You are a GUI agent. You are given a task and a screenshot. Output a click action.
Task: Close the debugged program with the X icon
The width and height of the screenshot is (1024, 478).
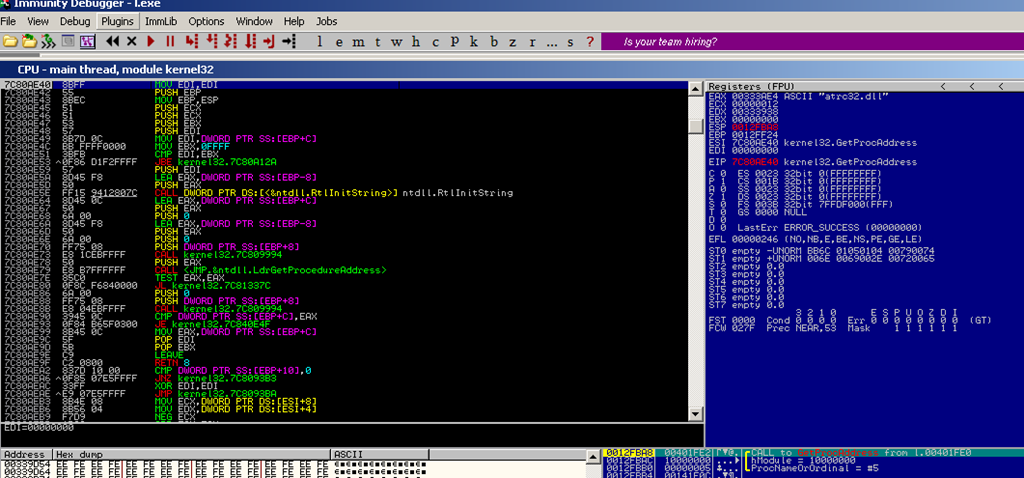pos(131,41)
